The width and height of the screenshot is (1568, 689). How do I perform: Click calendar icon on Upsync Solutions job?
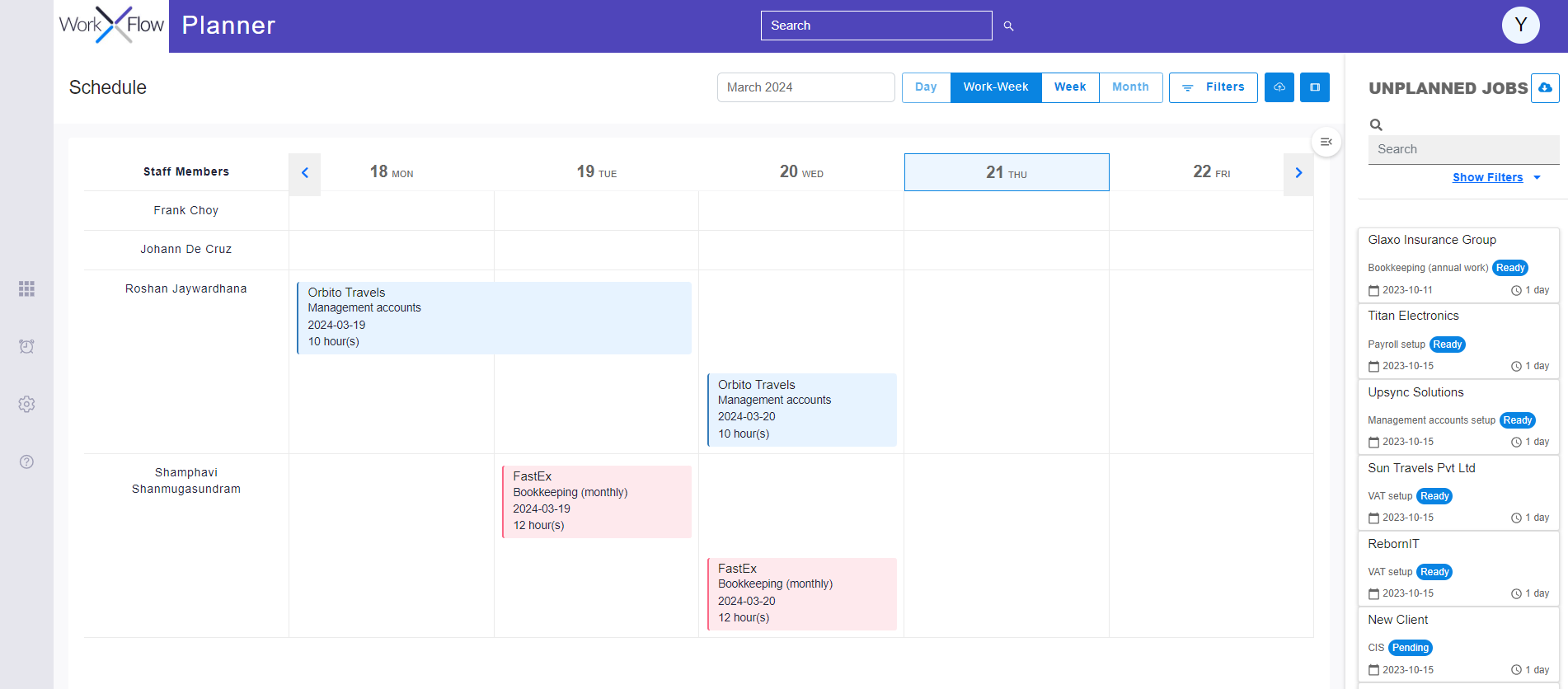point(1373,442)
